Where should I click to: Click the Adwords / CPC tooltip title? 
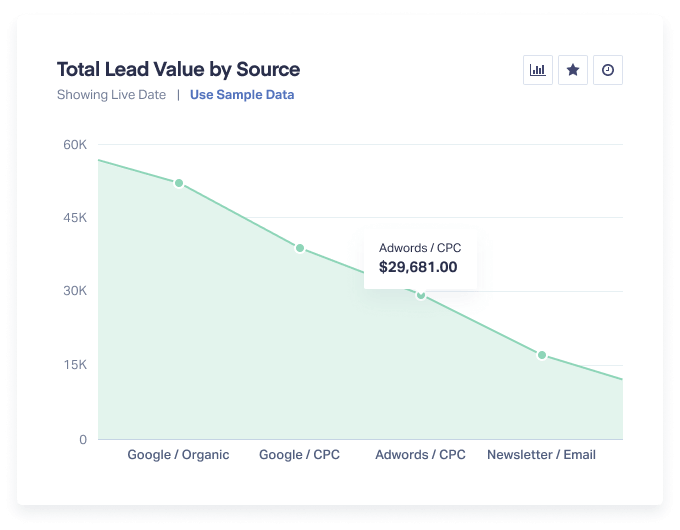(x=420, y=248)
